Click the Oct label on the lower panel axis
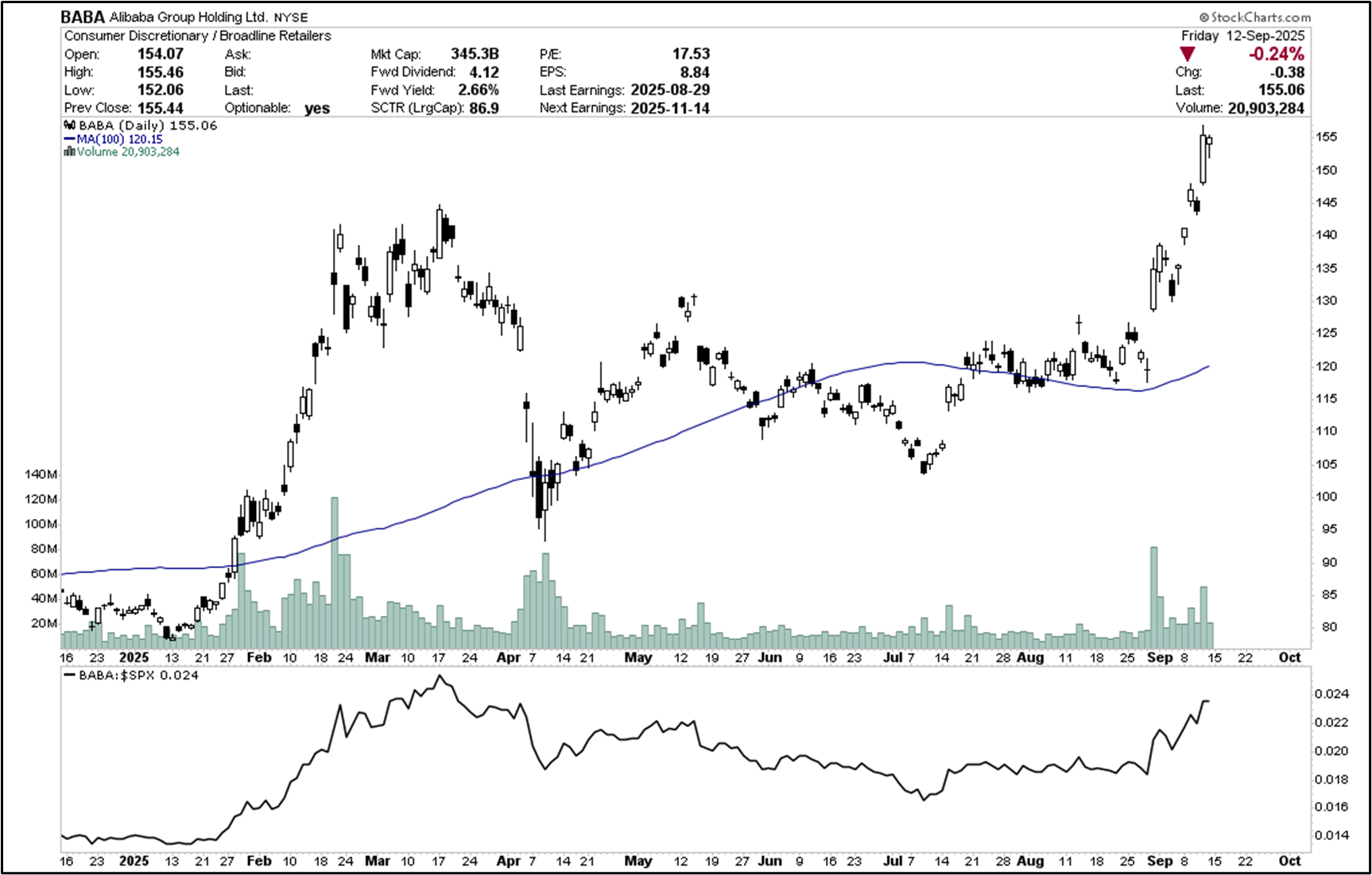 (1289, 861)
